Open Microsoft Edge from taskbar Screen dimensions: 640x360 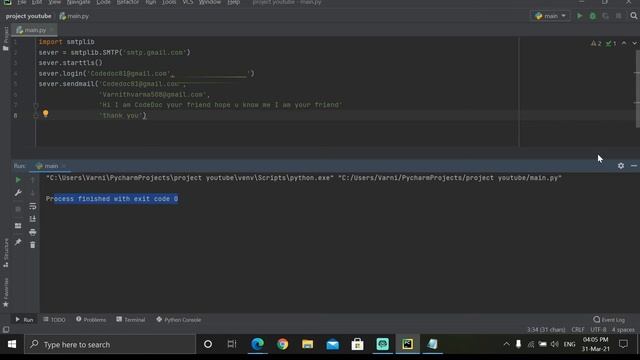tap(258, 344)
